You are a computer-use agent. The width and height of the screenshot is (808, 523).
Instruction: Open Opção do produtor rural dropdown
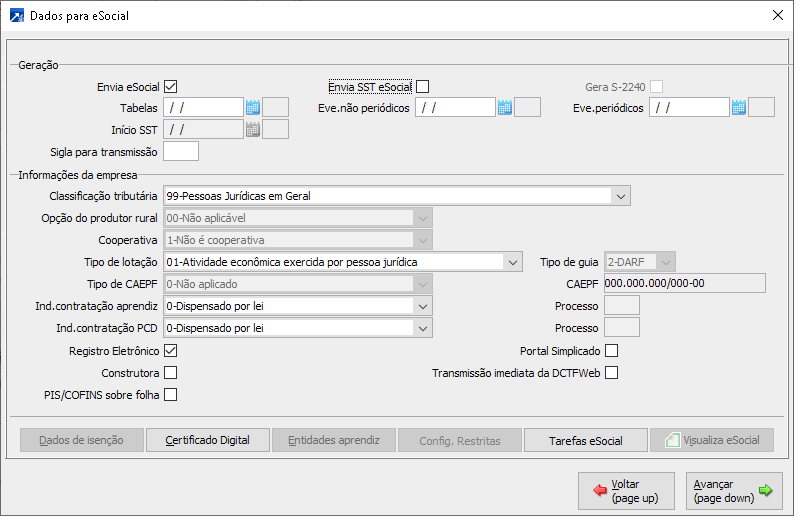click(423, 218)
